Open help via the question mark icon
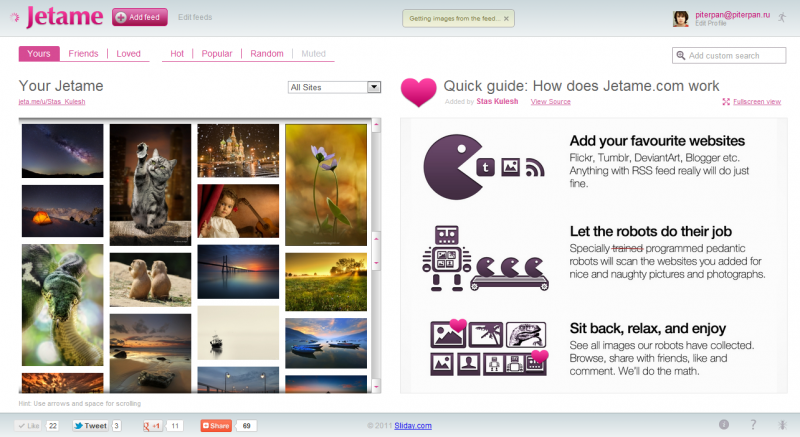800x437 pixels. tap(753, 424)
